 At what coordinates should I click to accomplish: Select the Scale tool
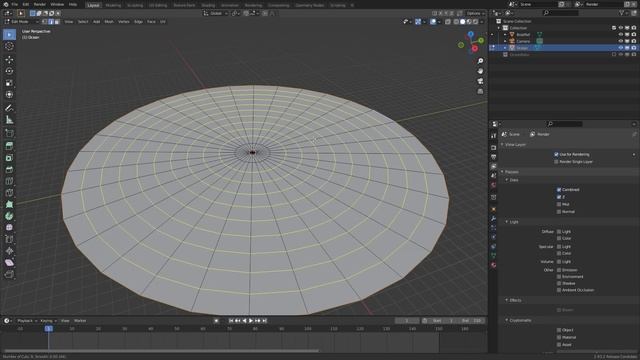(x=9, y=83)
